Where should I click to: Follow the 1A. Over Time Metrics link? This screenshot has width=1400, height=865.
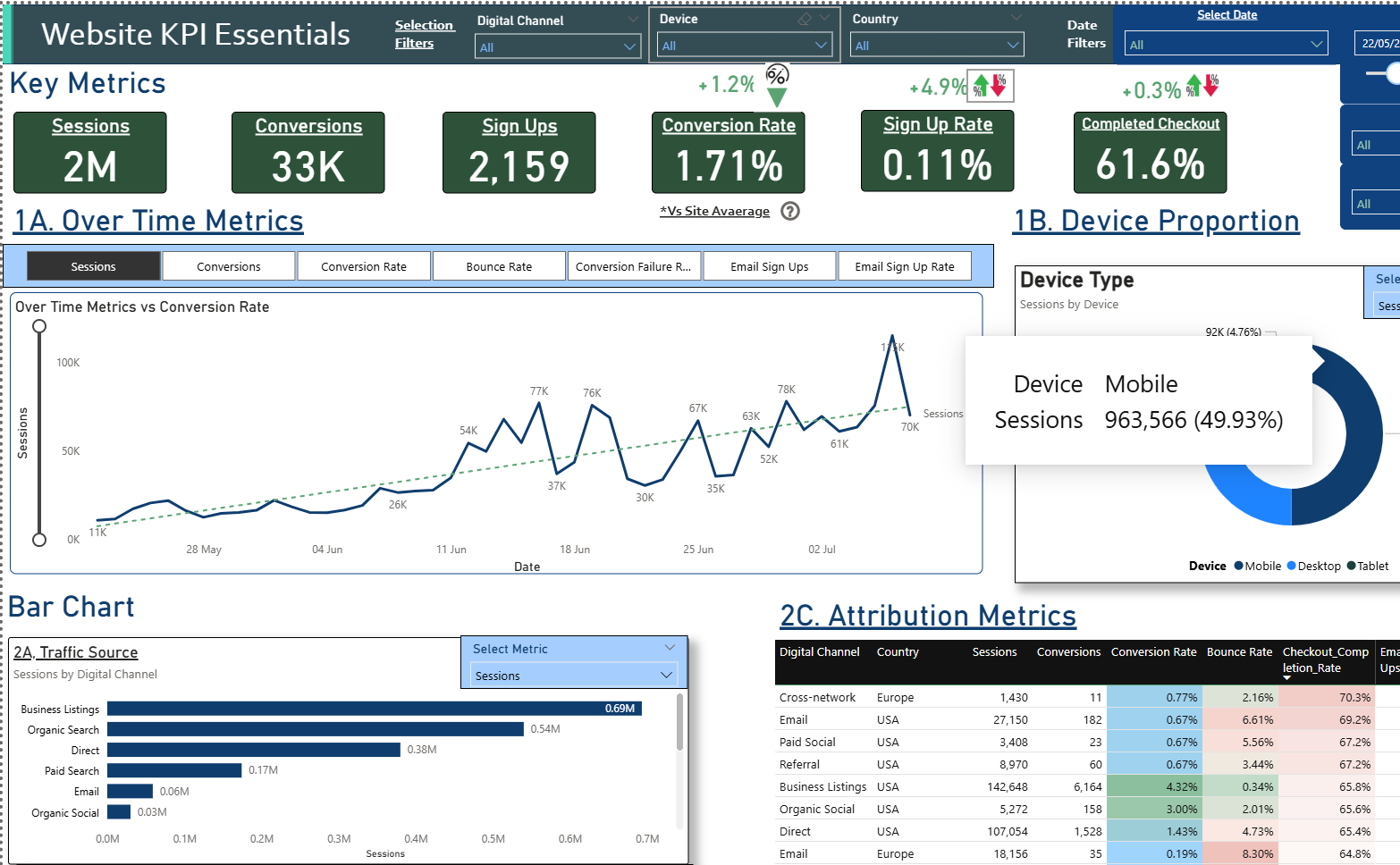(x=159, y=221)
